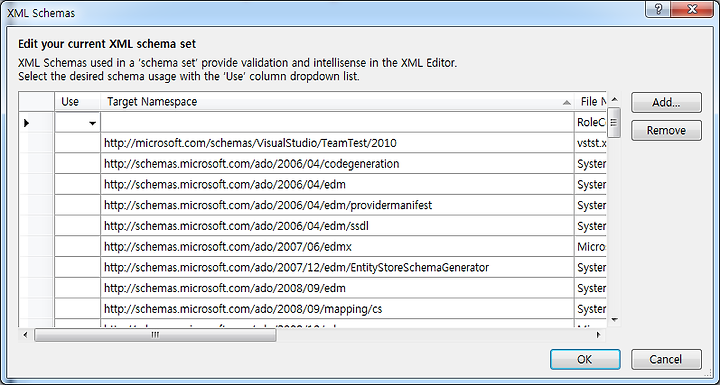Select the ado/2006/04/codegeneration namespace cell
Screen dimensions: 720x385
(338, 164)
